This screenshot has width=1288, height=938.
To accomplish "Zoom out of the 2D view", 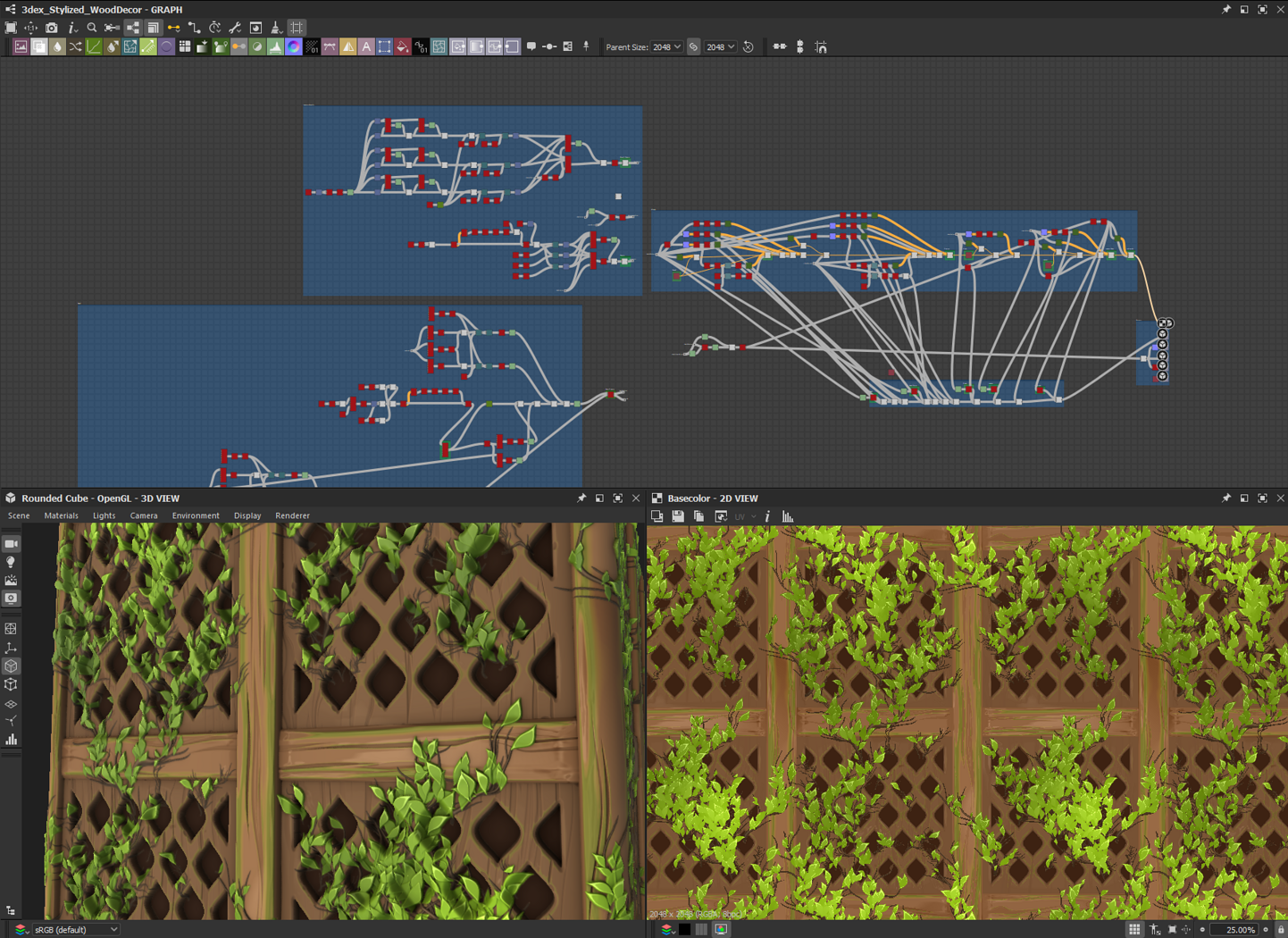I will pyautogui.click(x=1202, y=929).
